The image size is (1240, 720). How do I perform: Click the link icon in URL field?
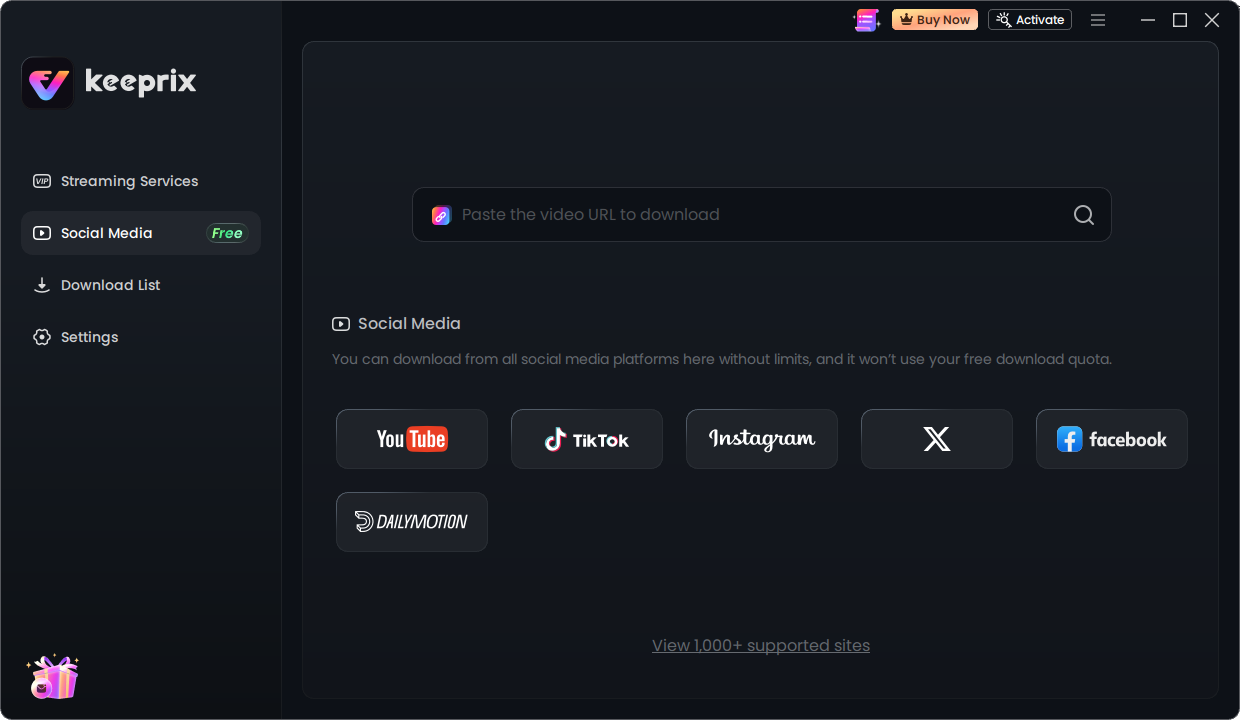pyautogui.click(x=441, y=215)
